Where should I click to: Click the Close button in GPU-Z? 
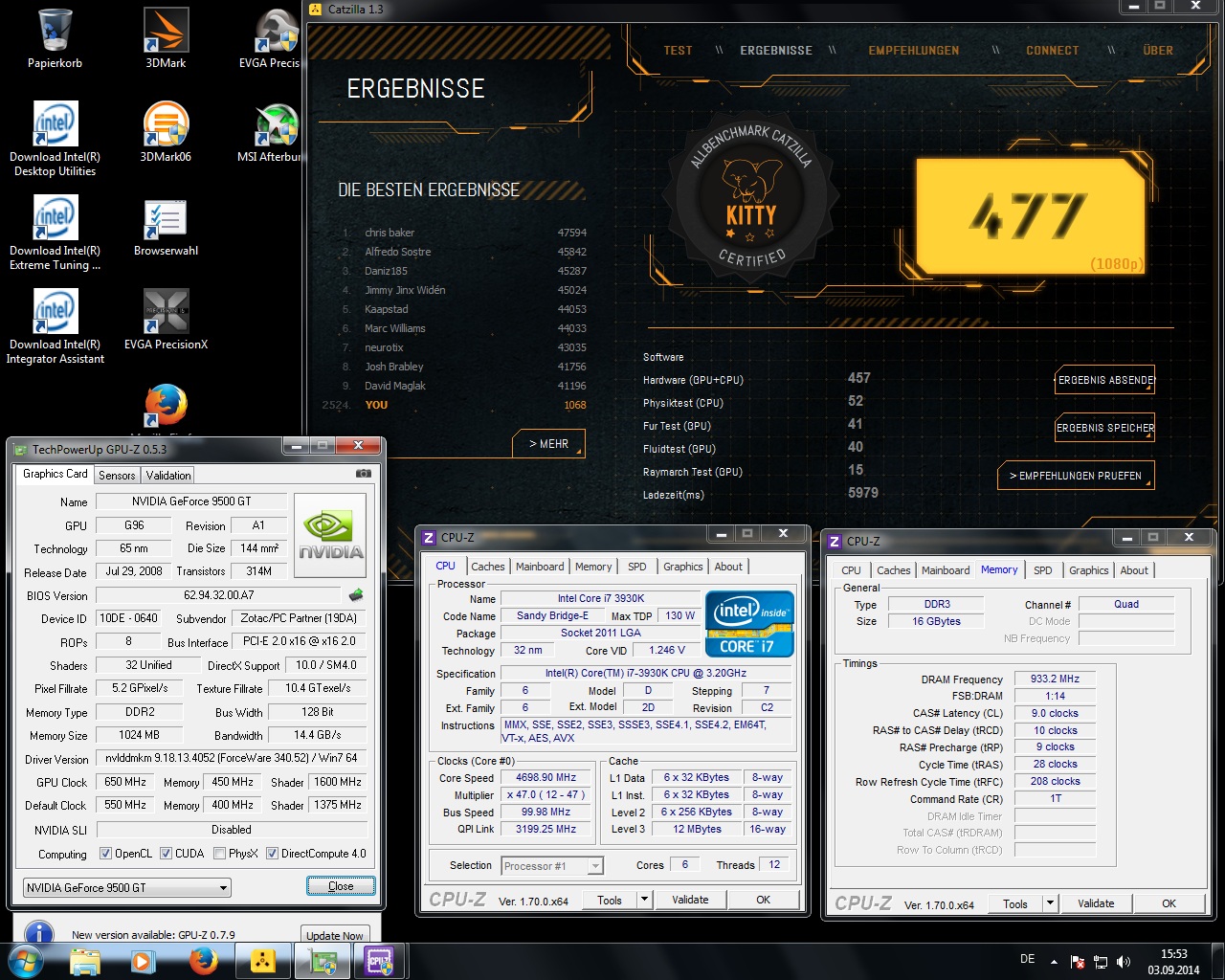[x=341, y=886]
